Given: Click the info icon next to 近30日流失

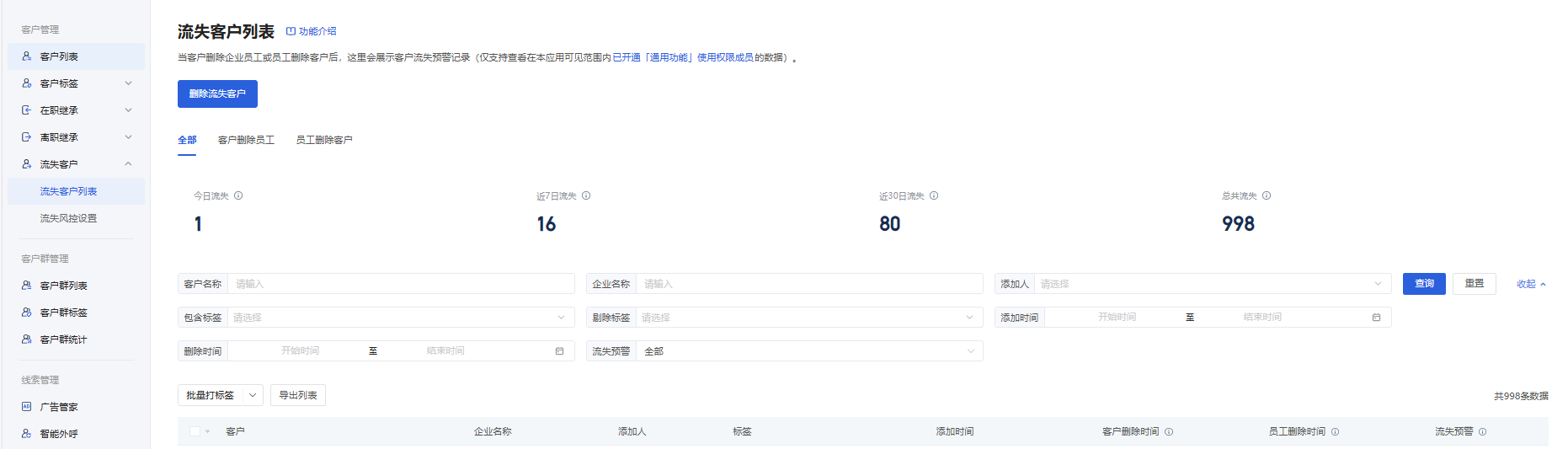Looking at the screenshot, I should pos(934,195).
